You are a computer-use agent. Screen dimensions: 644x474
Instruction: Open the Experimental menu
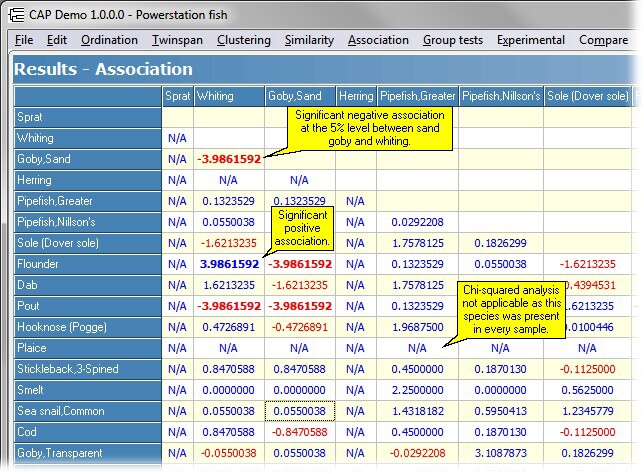pyautogui.click(x=531, y=40)
